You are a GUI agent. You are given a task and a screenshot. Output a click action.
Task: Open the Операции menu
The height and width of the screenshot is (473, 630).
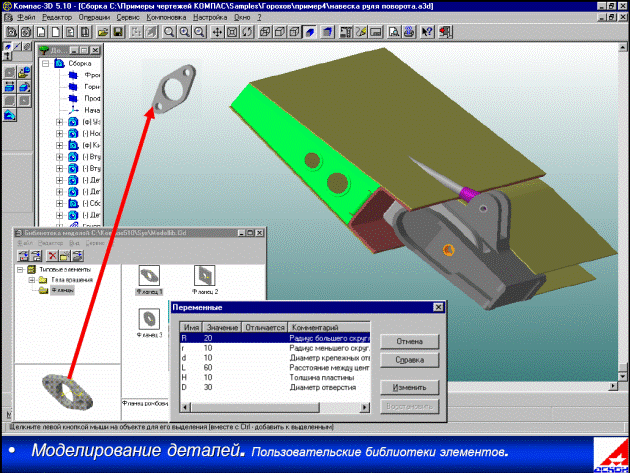click(94, 17)
